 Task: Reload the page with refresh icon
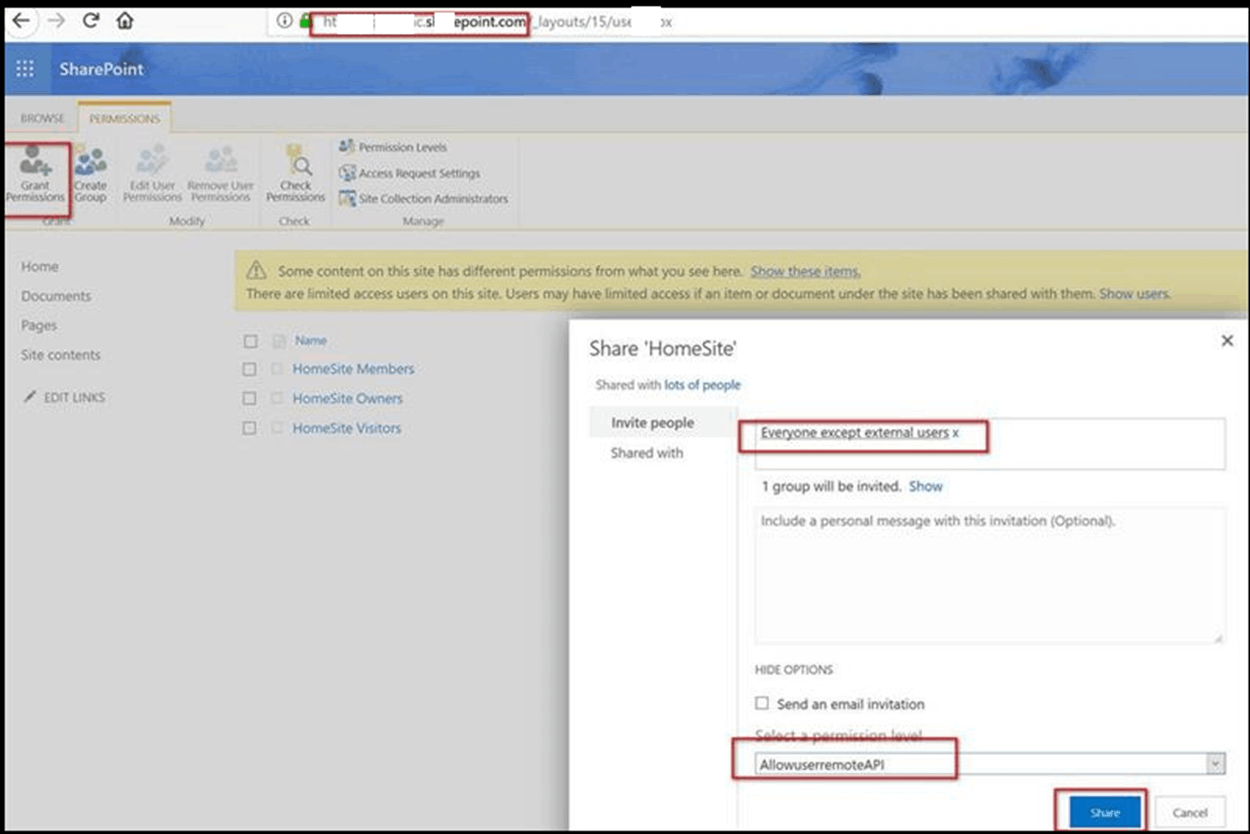[x=91, y=20]
